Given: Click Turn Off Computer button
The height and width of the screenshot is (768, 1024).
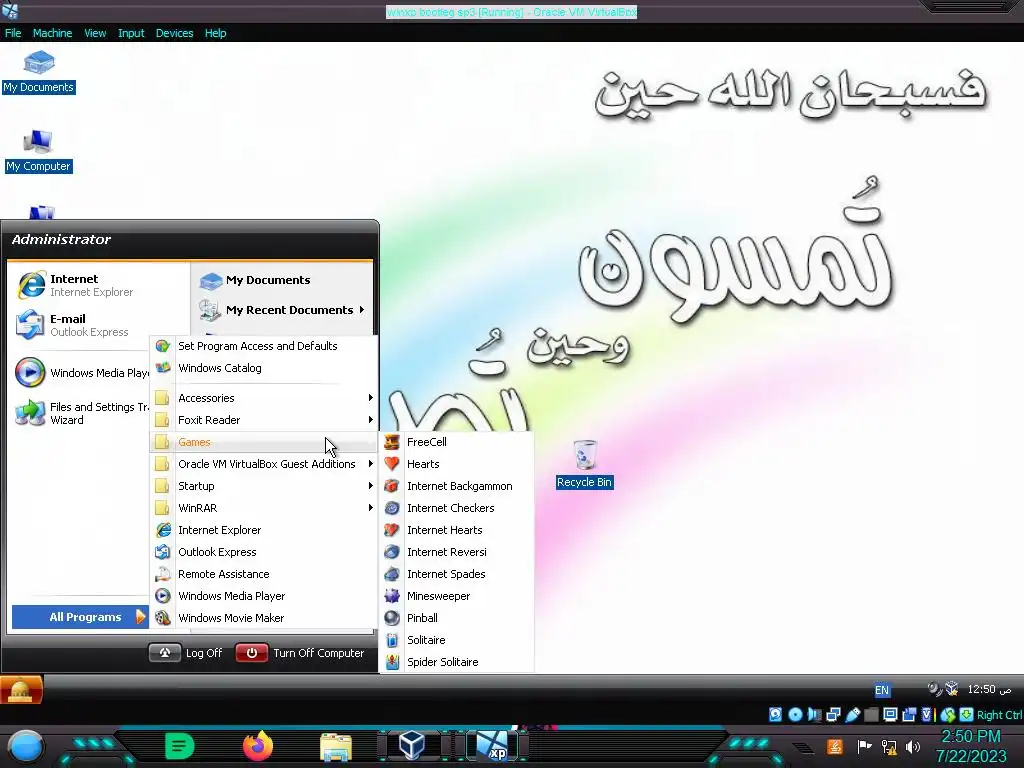Looking at the screenshot, I should (300, 653).
